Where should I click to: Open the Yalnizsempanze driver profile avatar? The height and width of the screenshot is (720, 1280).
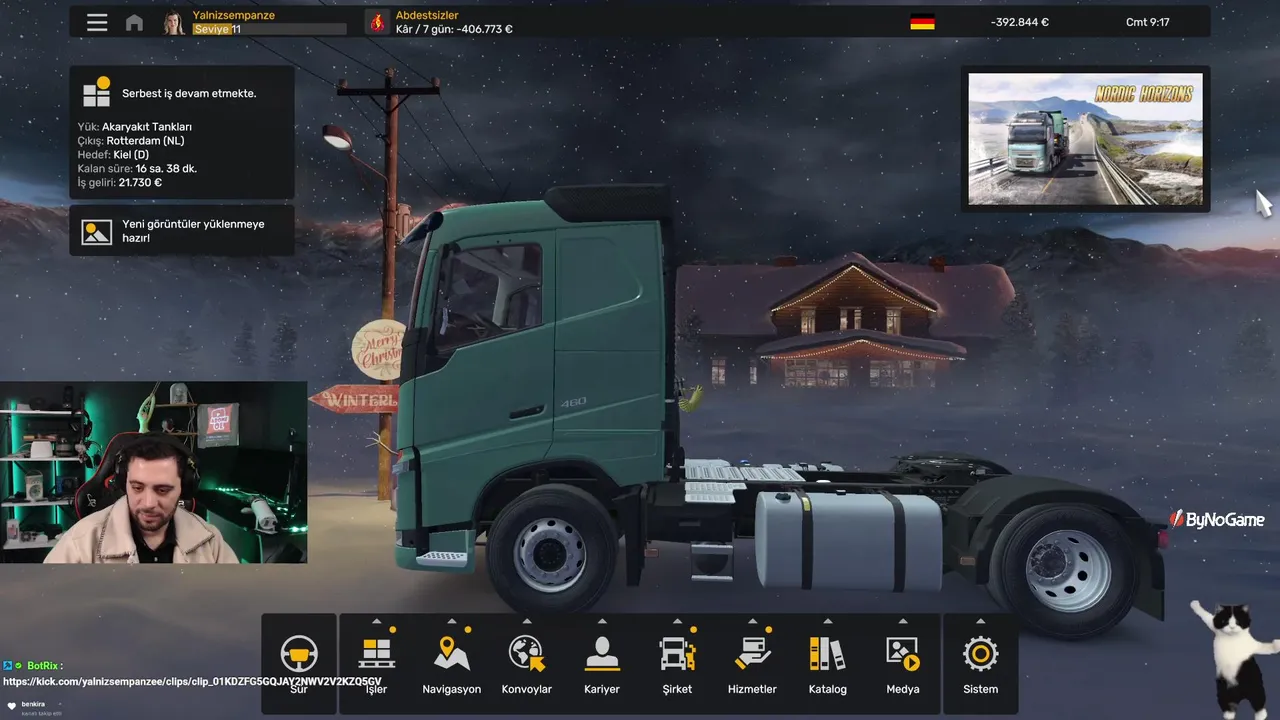click(x=174, y=22)
